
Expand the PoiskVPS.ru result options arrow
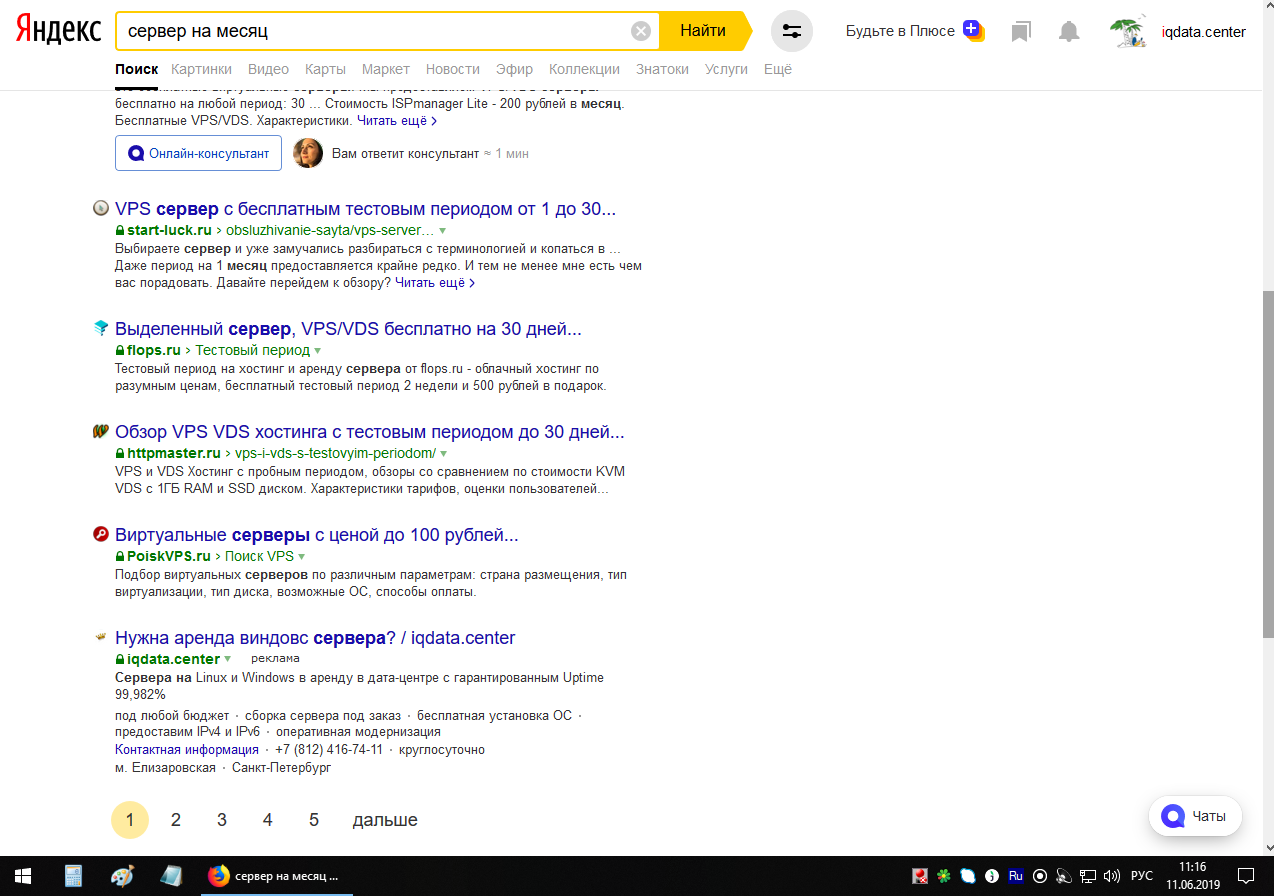pyautogui.click(x=301, y=557)
